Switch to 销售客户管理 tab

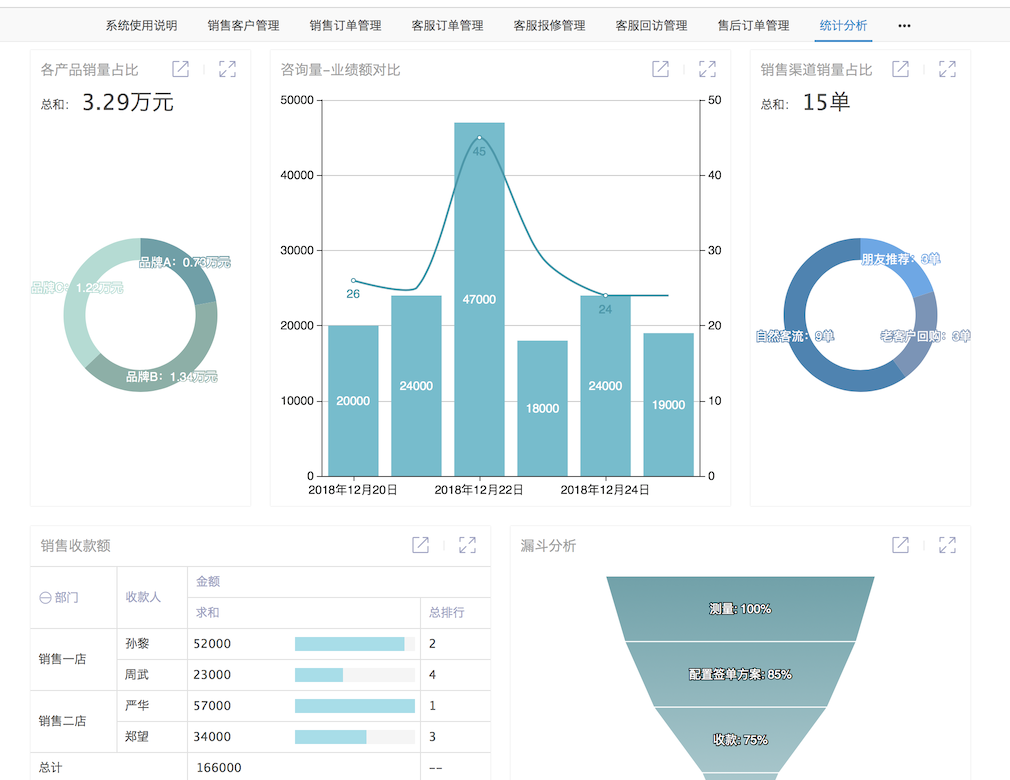[243, 26]
